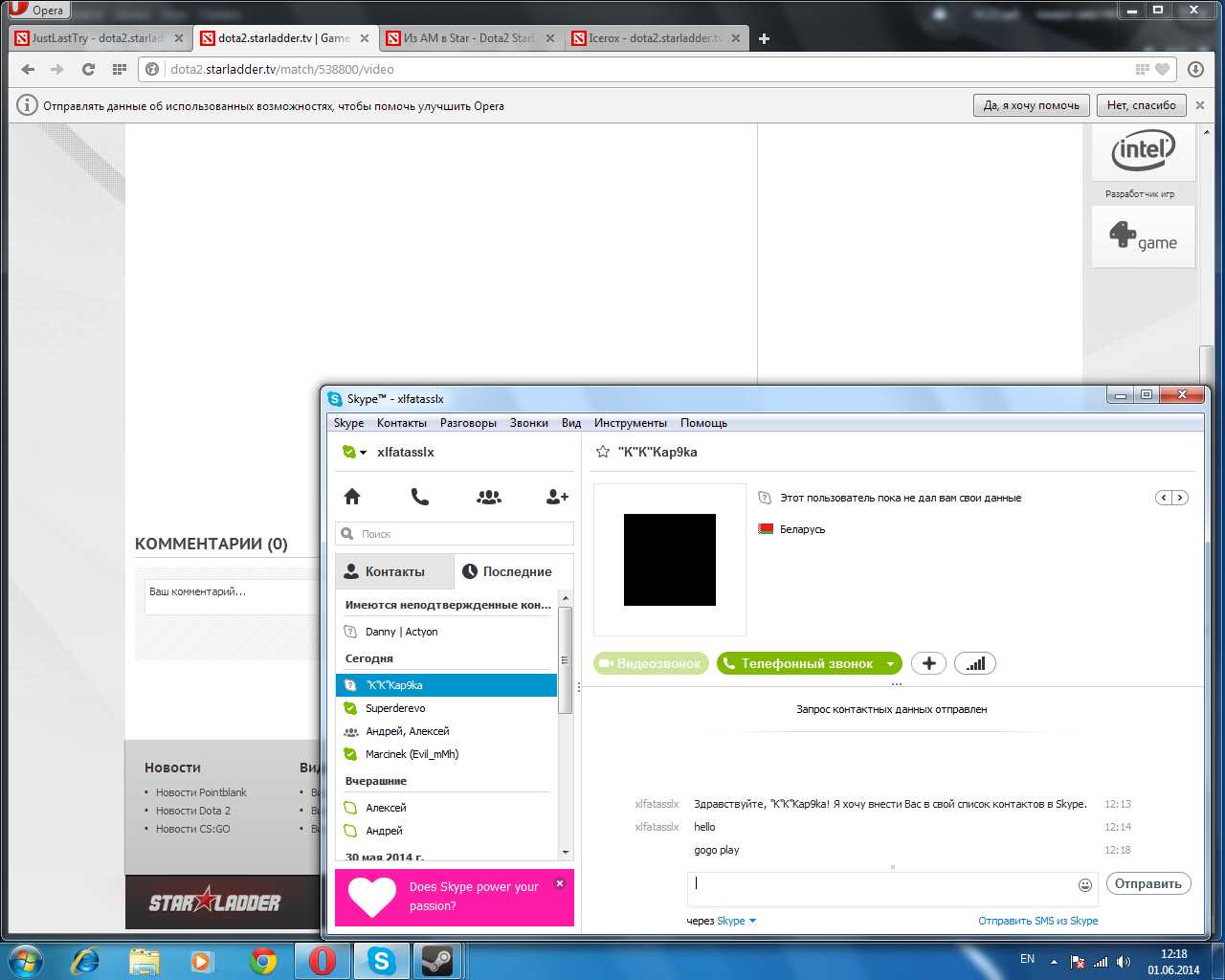Image resolution: width=1225 pixels, height=980 pixels.
Task: Open the Opera downloads icon
Action: click(x=1195, y=69)
